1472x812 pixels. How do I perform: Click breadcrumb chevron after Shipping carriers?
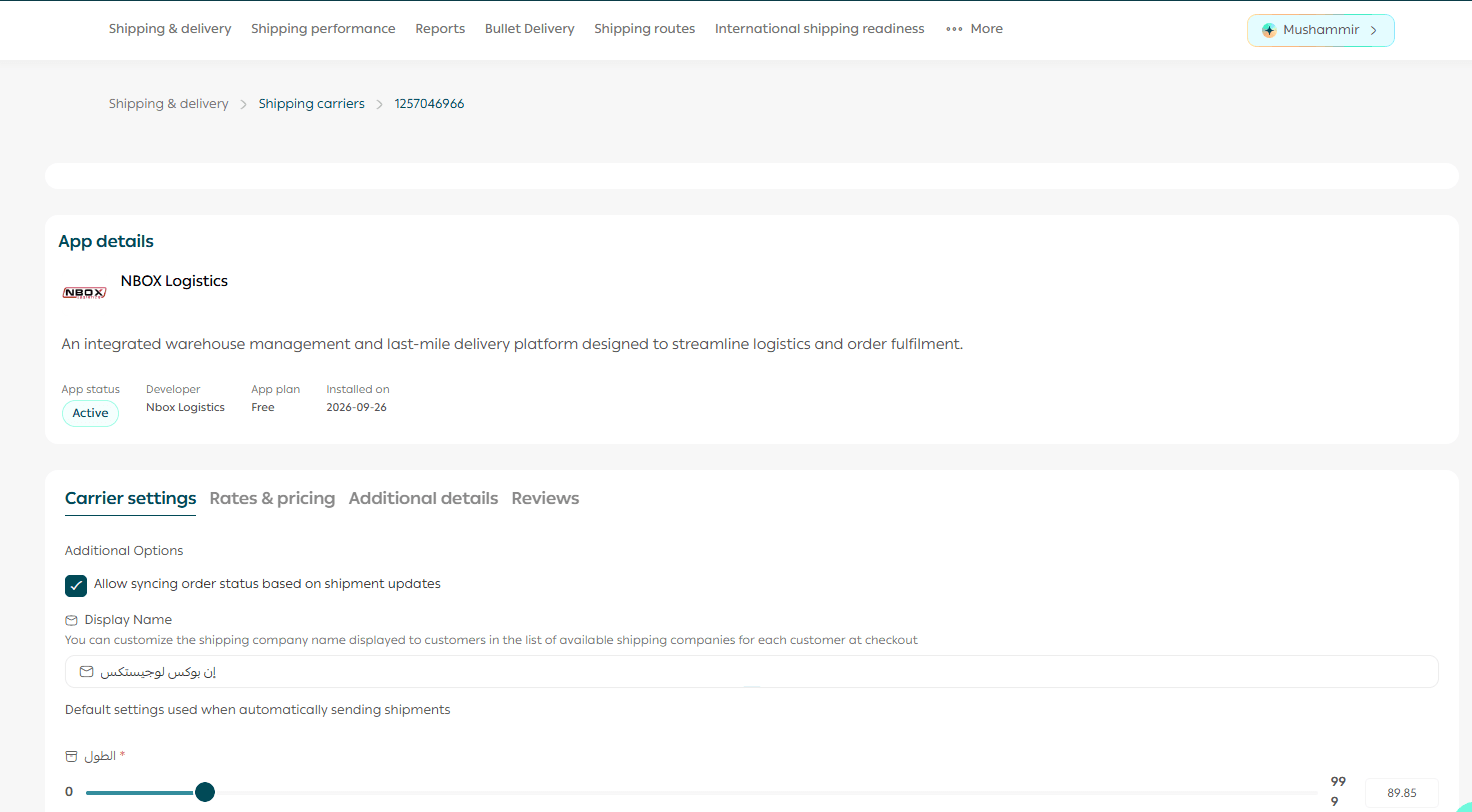380,104
